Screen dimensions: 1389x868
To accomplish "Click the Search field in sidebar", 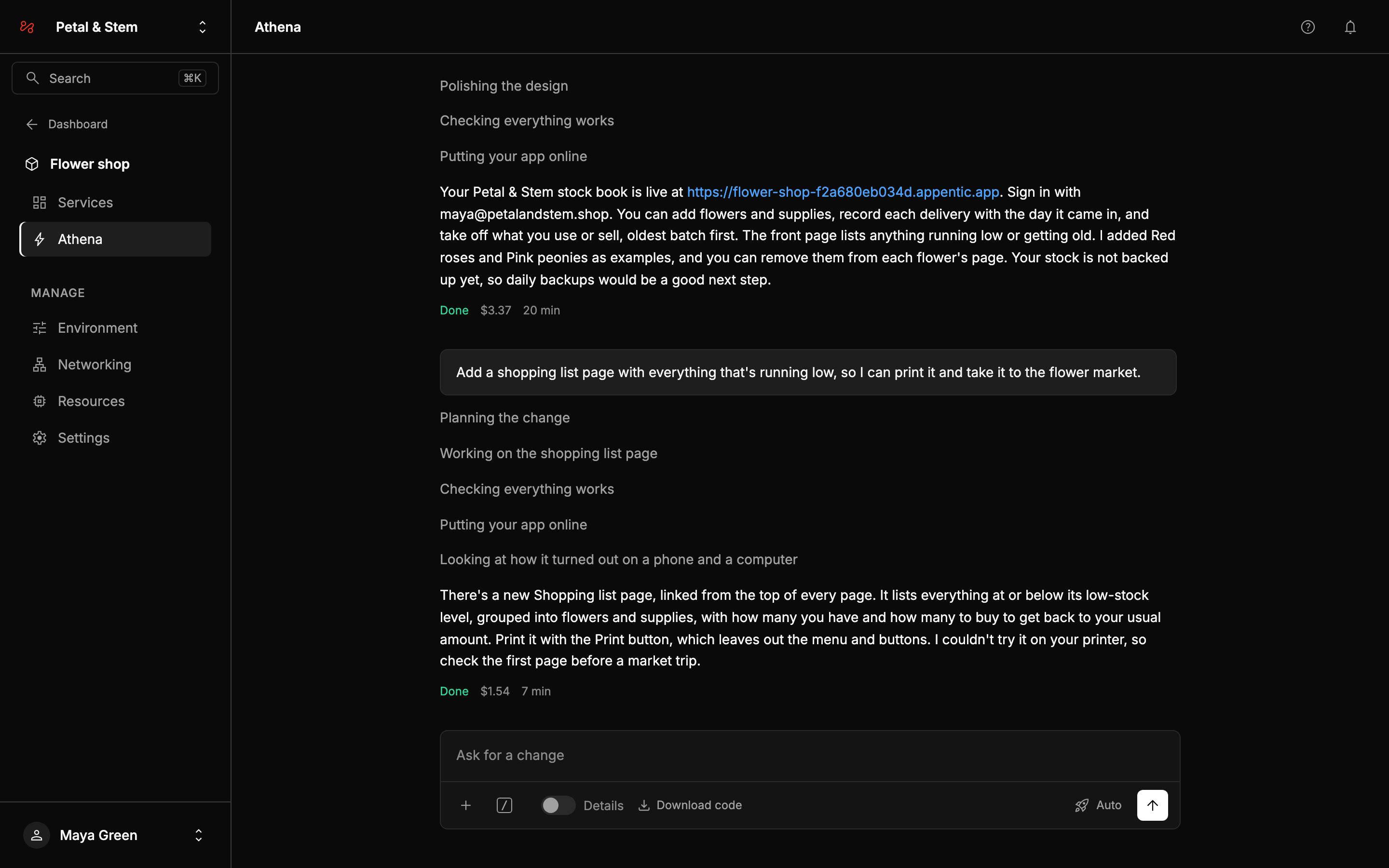I will click(x=115, y=78).
